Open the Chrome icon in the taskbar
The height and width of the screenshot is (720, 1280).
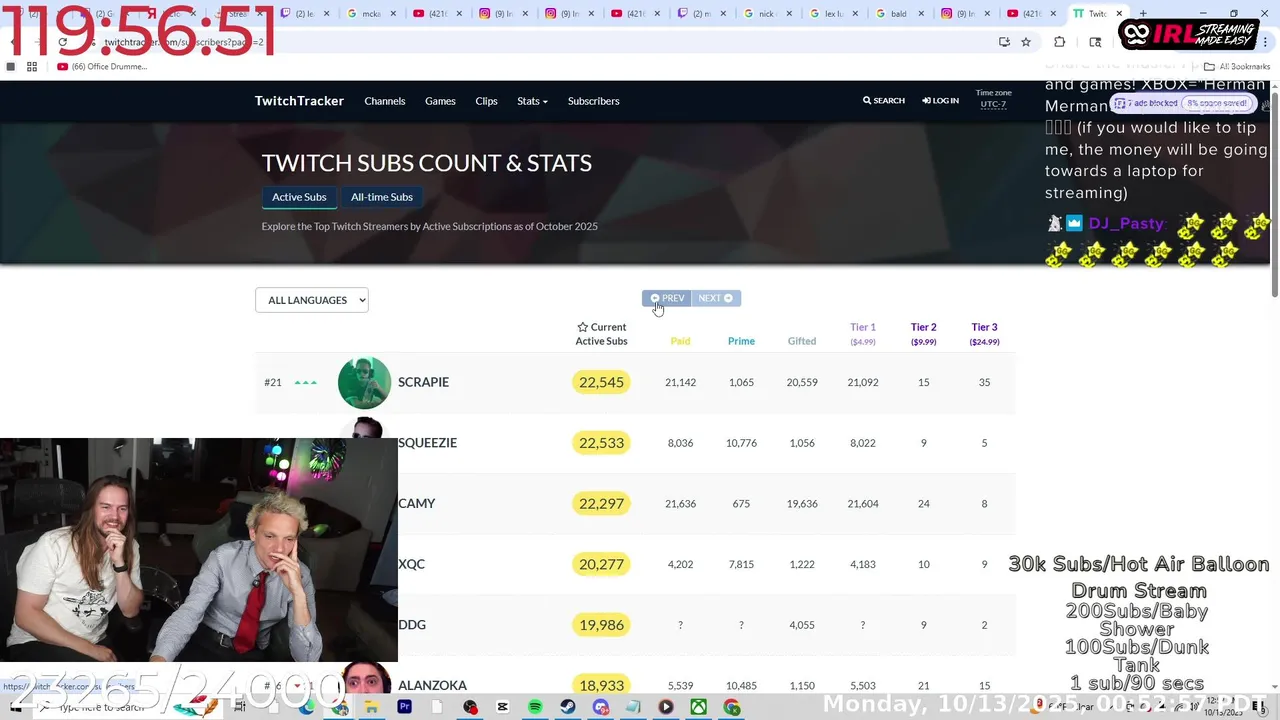click(732, 707)
